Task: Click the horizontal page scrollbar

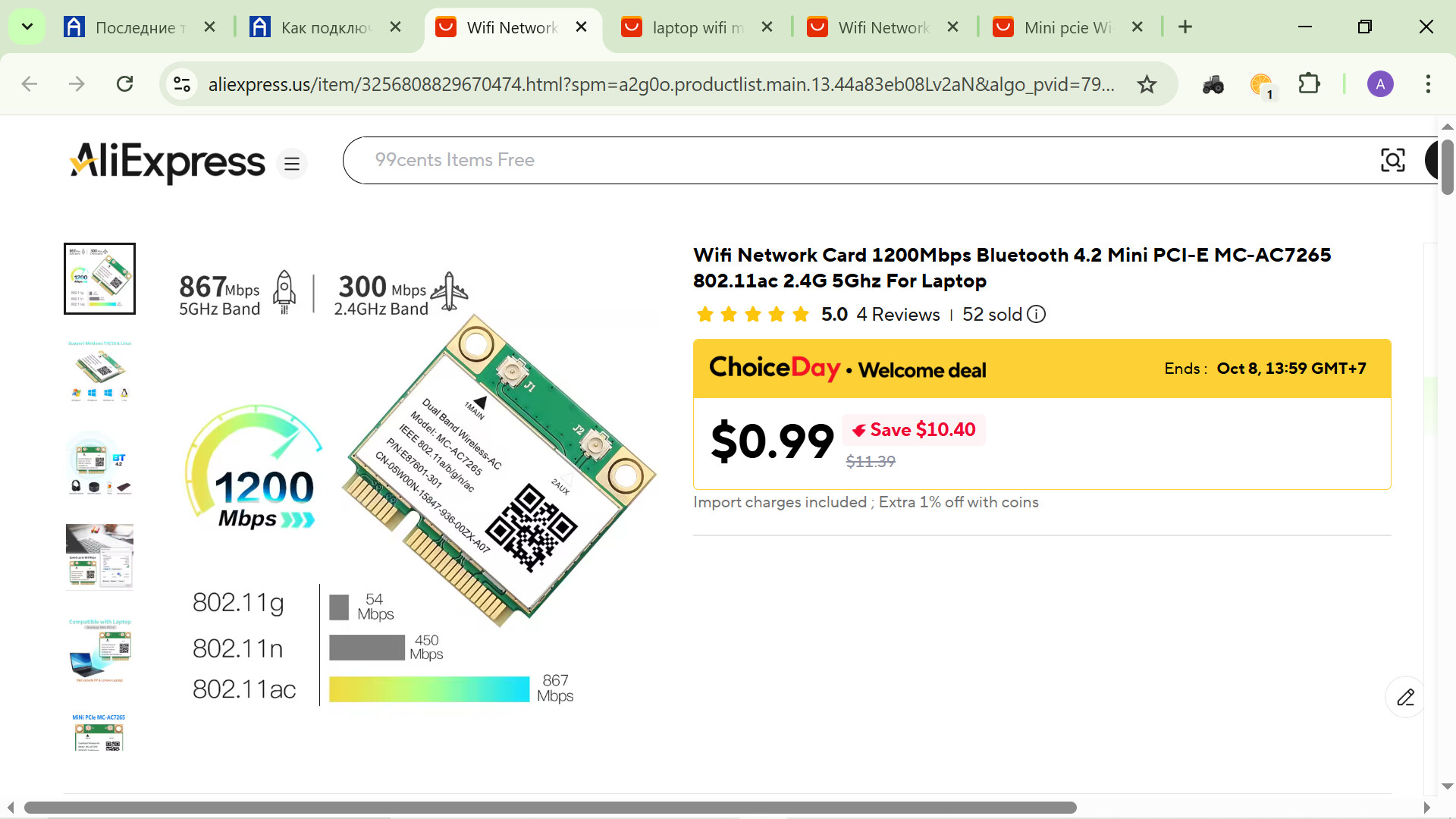Action: [550, 808]
